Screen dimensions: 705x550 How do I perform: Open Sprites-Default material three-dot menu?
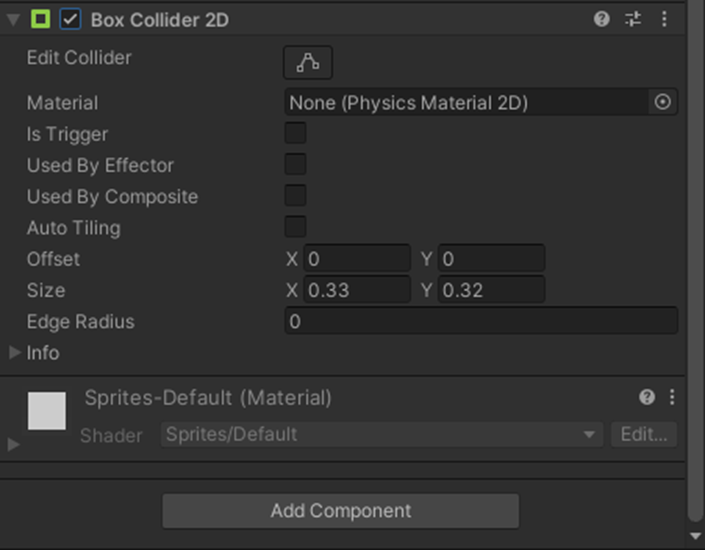672,397
